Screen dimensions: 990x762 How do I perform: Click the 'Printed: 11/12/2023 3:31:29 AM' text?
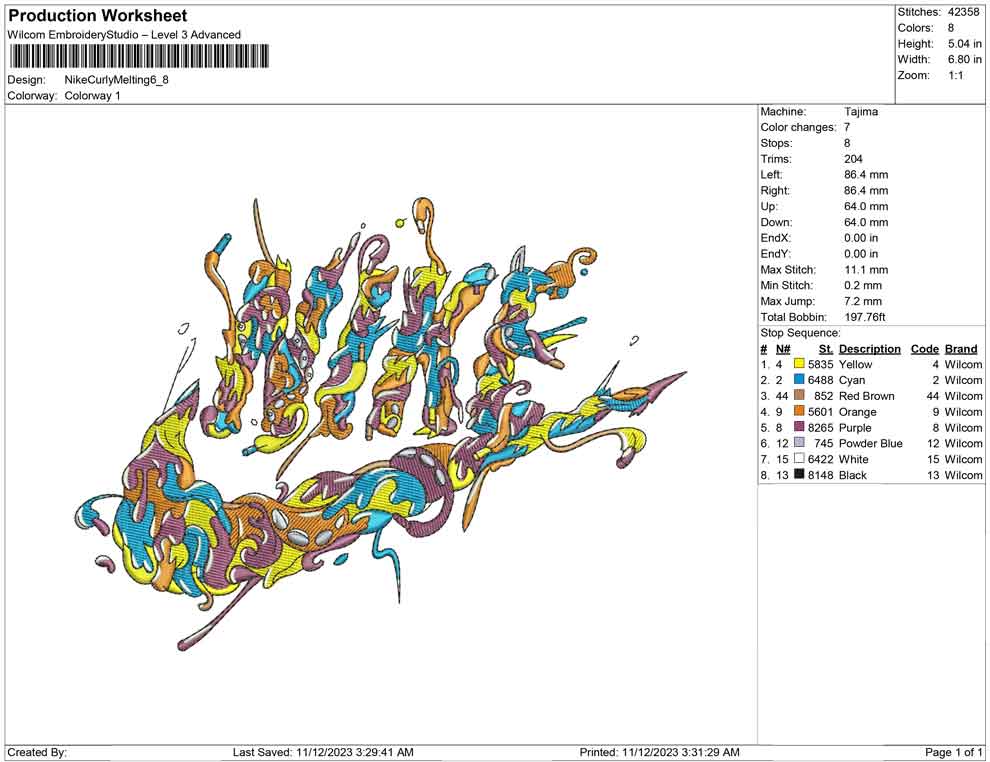coord(659,752)
